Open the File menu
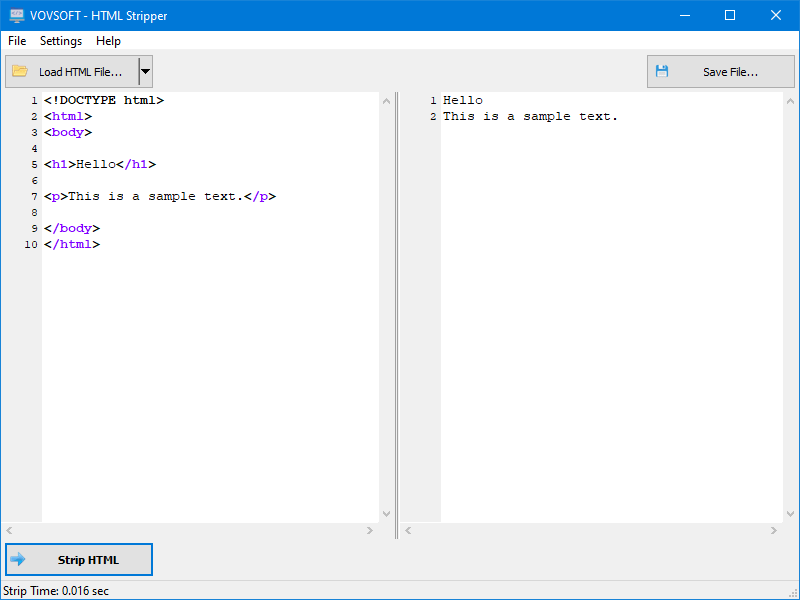800x600 pixels. pyautogui.click(x=16, y=41)
